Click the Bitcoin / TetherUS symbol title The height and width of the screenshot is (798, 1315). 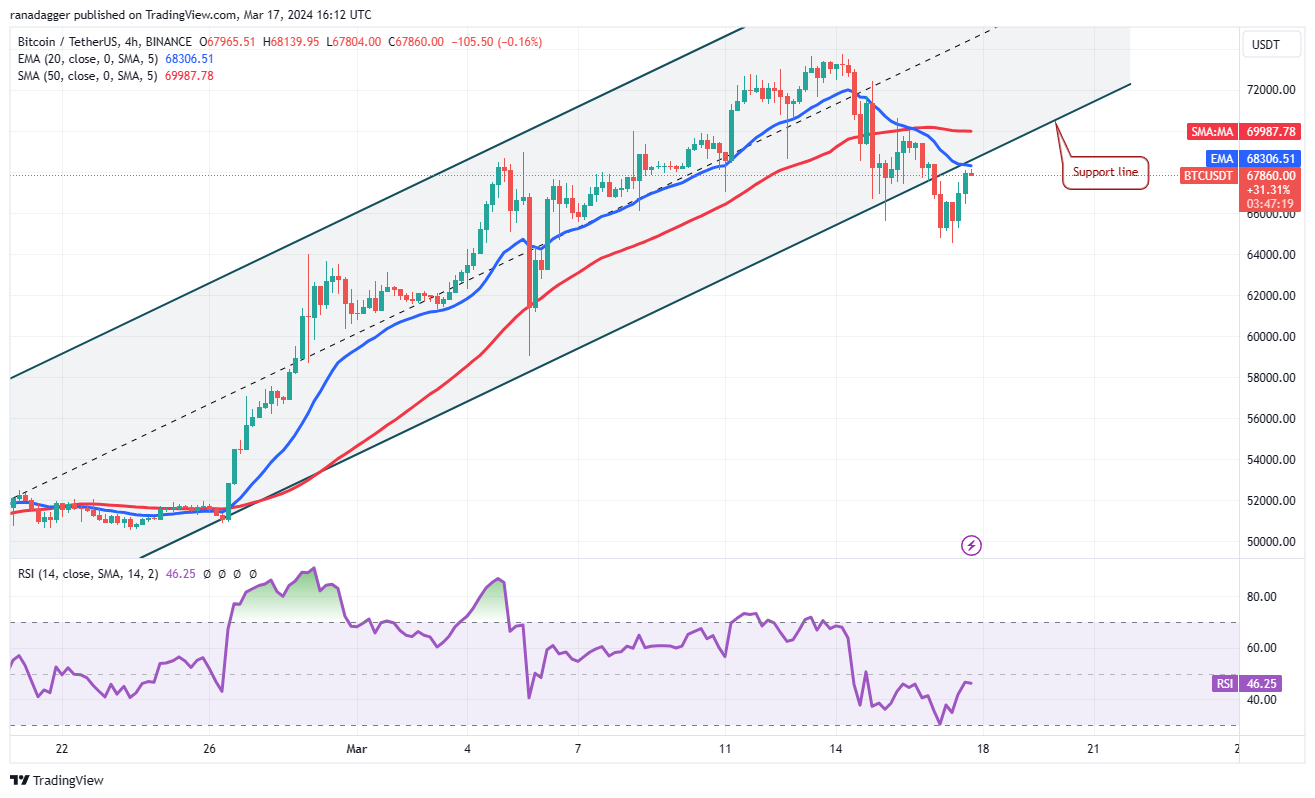click(104, 42)
